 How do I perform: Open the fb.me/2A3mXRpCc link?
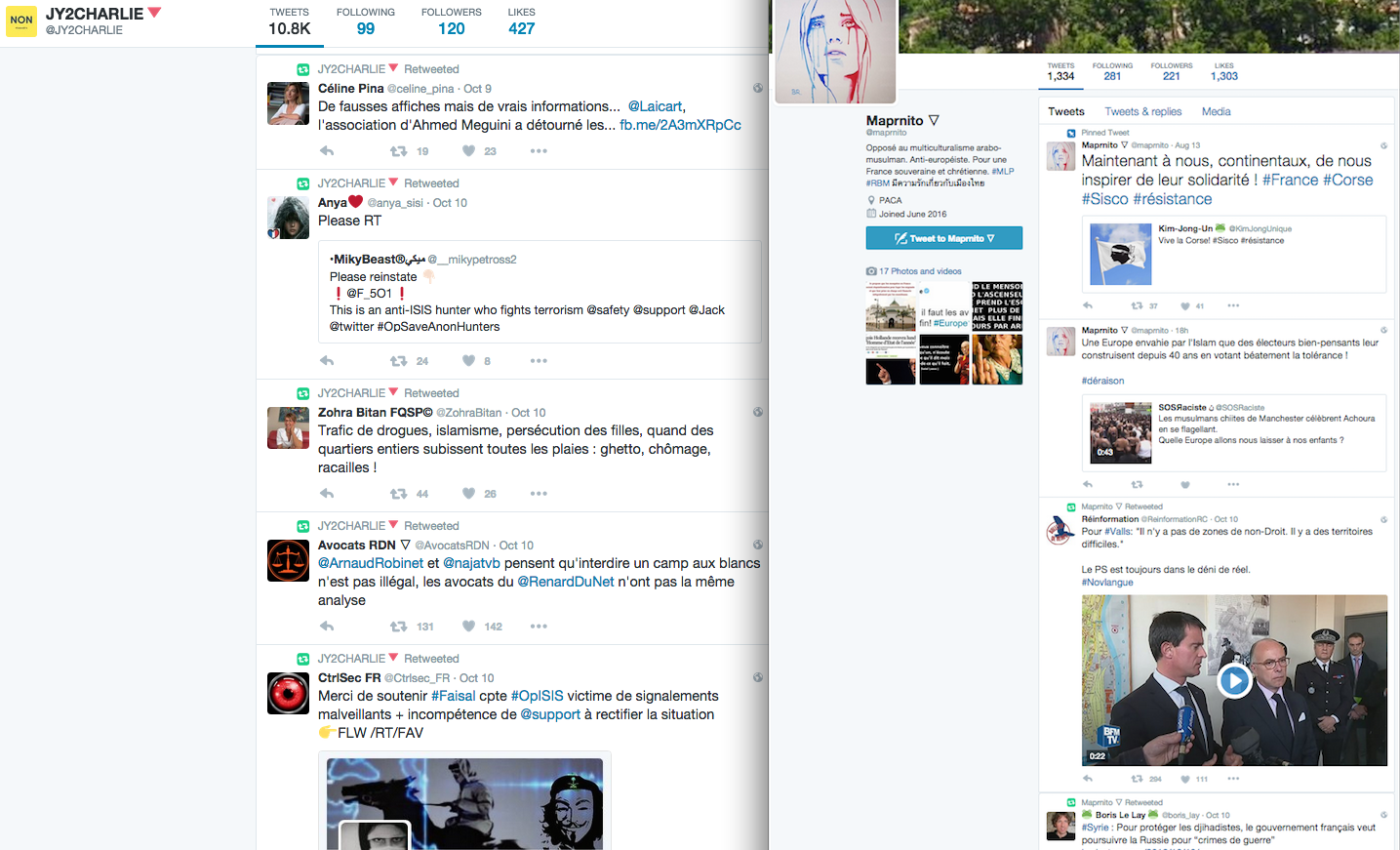point(680,125)
